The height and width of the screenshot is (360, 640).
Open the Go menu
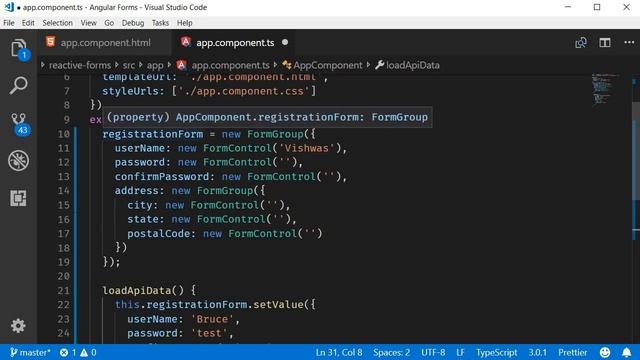click(x=109, y=23)
